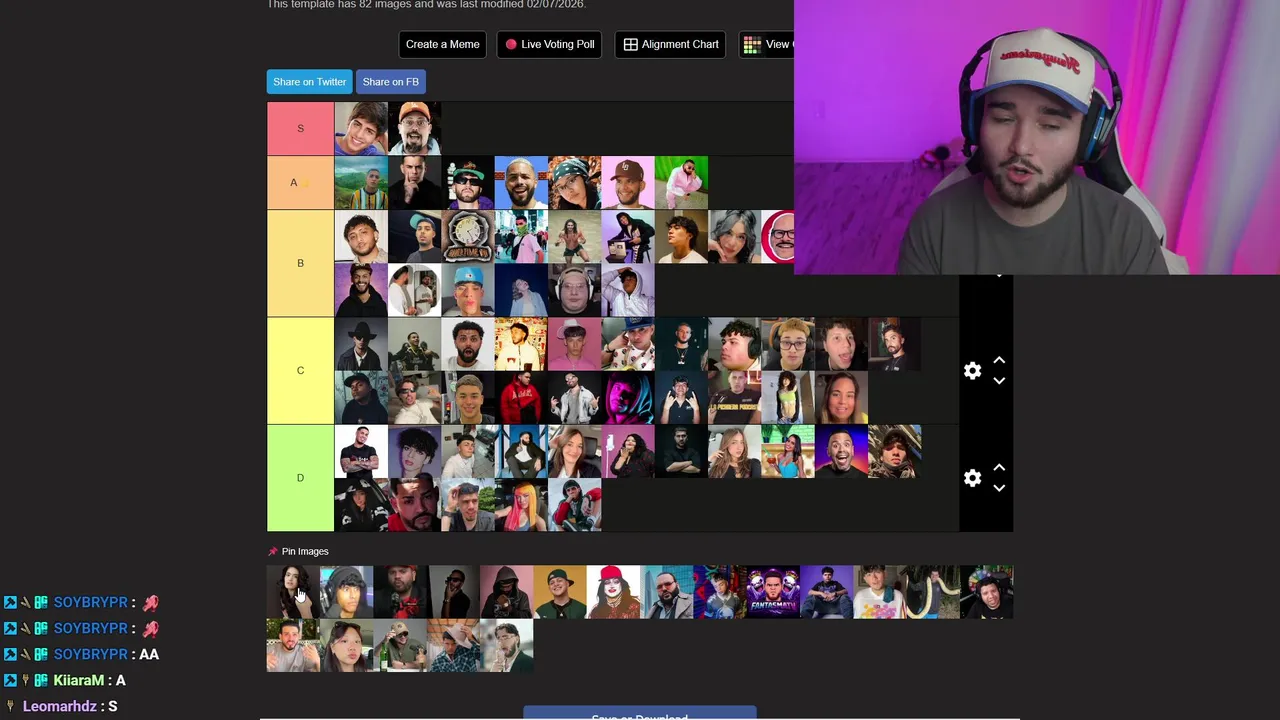Select person holding yellow snake

pyautogui.click(x=933, y=592)
